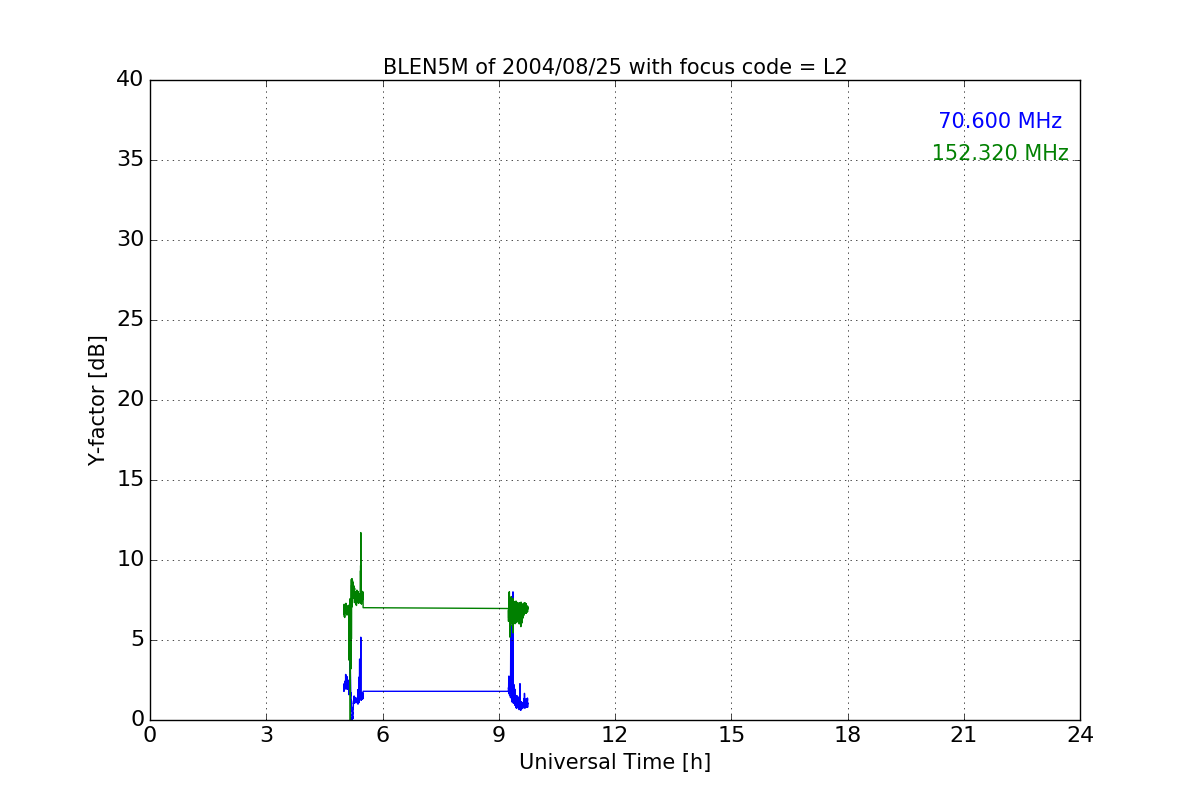Viewport: 1200px width, 800px height.
Task: Click the green horizontal trace line near 7 dB
Action: click(x=435, y=607)
